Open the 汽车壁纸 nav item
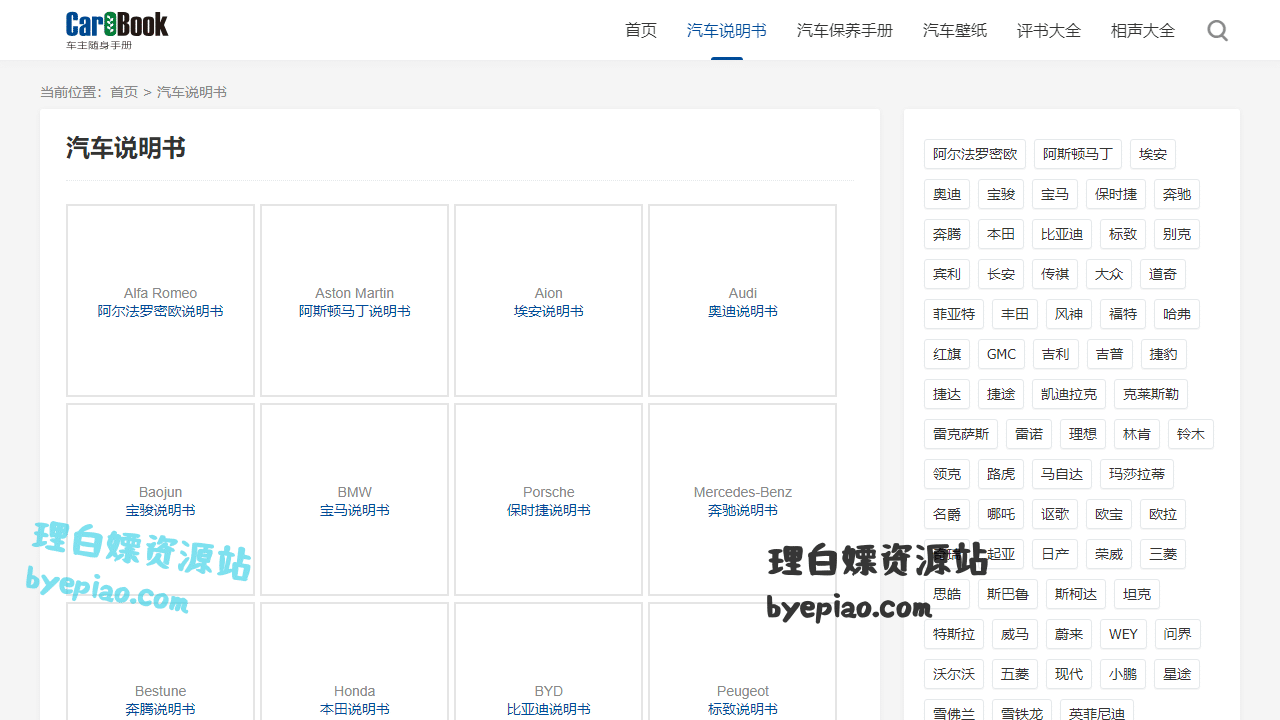This screenshot has width=1280, height=720. coord(955,30)
